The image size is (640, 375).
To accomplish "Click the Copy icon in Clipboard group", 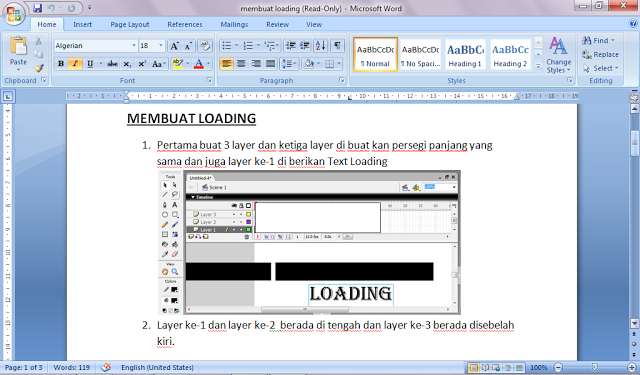I will (38, 54).
